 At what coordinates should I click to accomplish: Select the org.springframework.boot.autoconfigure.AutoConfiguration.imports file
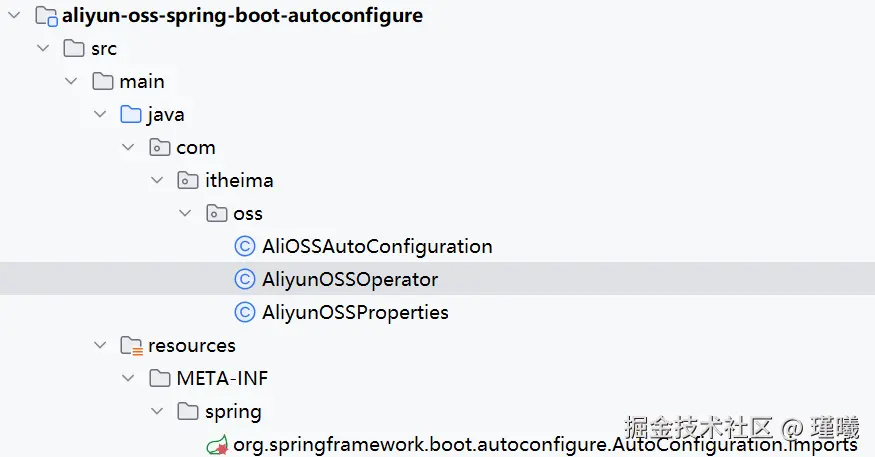click(545, 444)
